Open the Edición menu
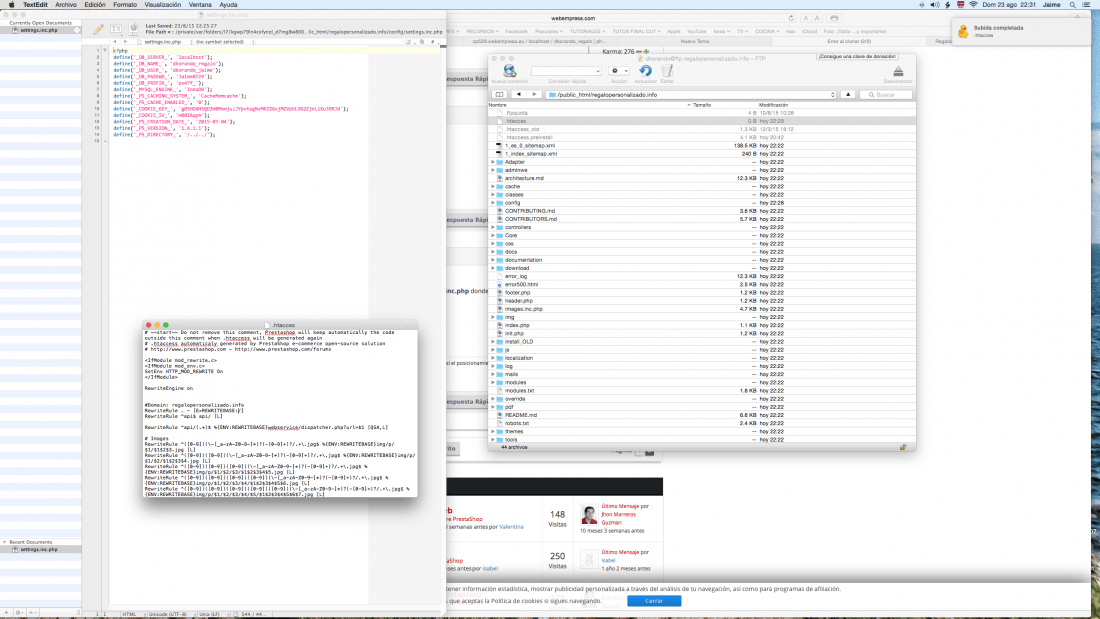The width and height of the screenshot is (1100, 619). (95, 5)
